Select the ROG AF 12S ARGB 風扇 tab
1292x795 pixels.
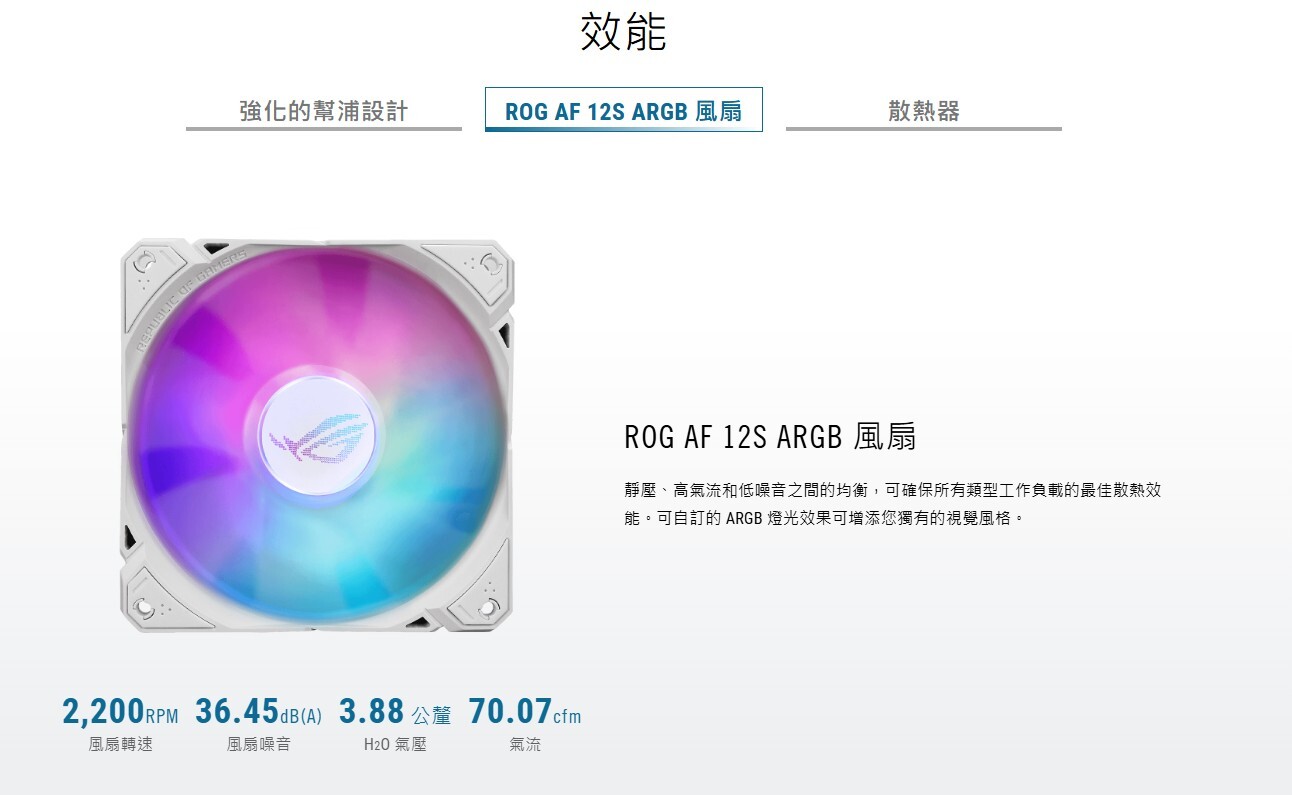tap(623, 110)
